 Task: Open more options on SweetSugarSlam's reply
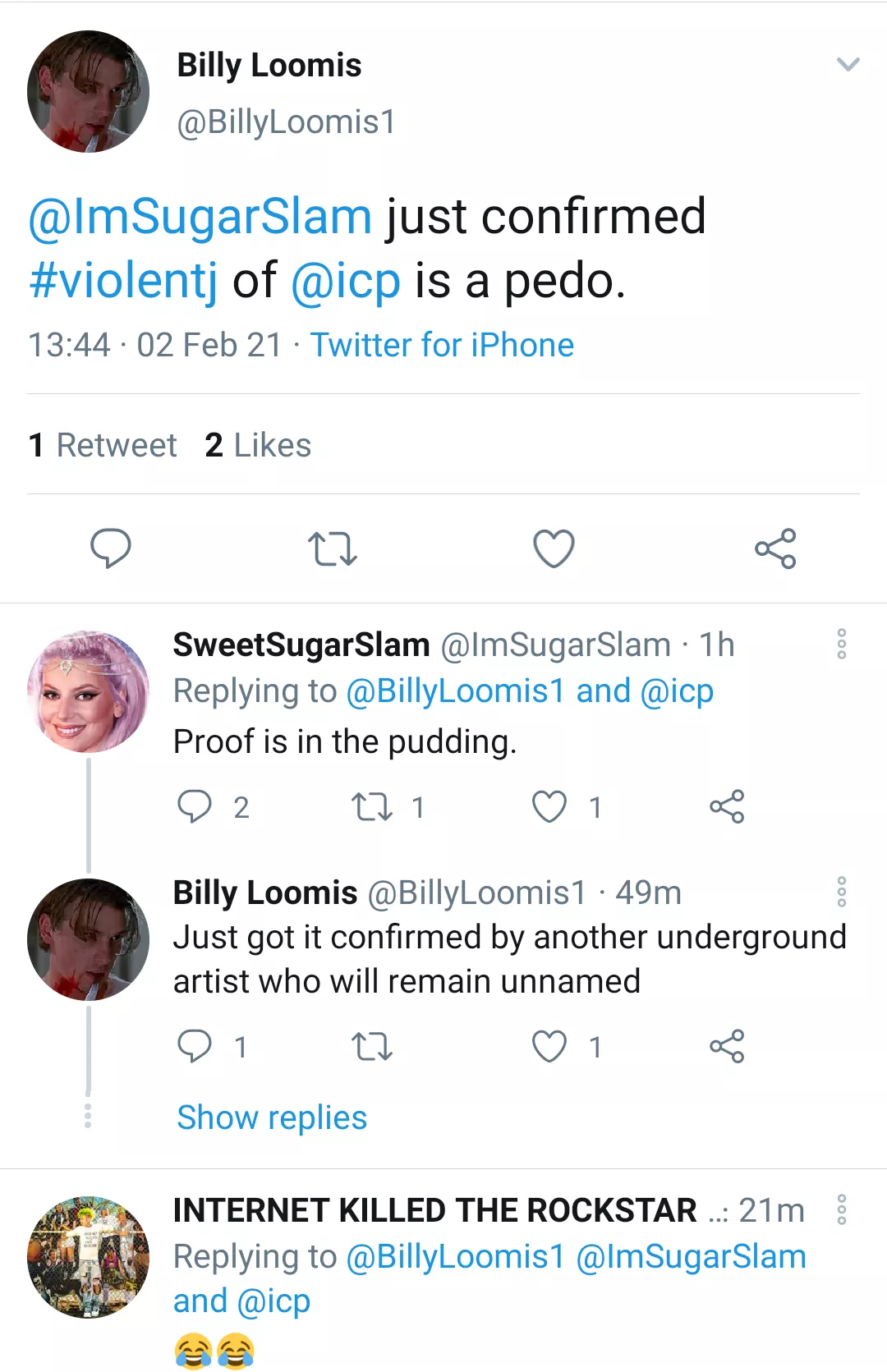pos(841,645)
